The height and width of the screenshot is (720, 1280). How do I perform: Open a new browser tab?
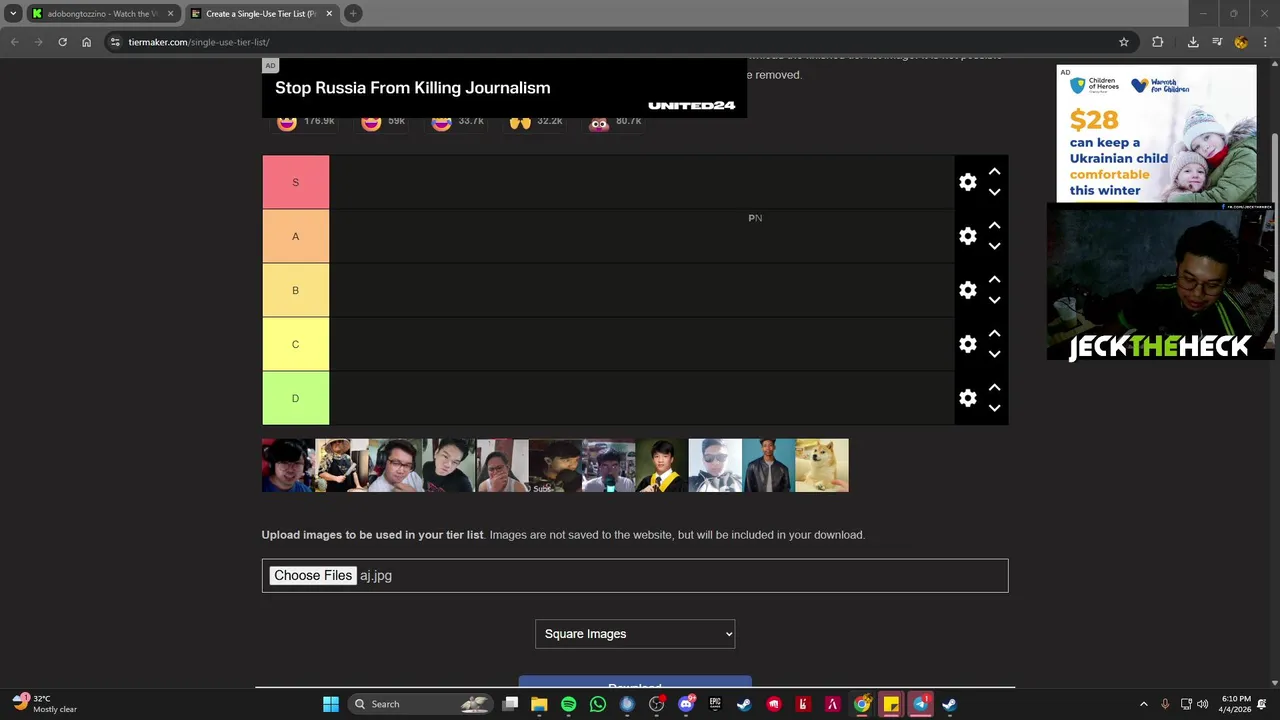(x=353, y=14)
